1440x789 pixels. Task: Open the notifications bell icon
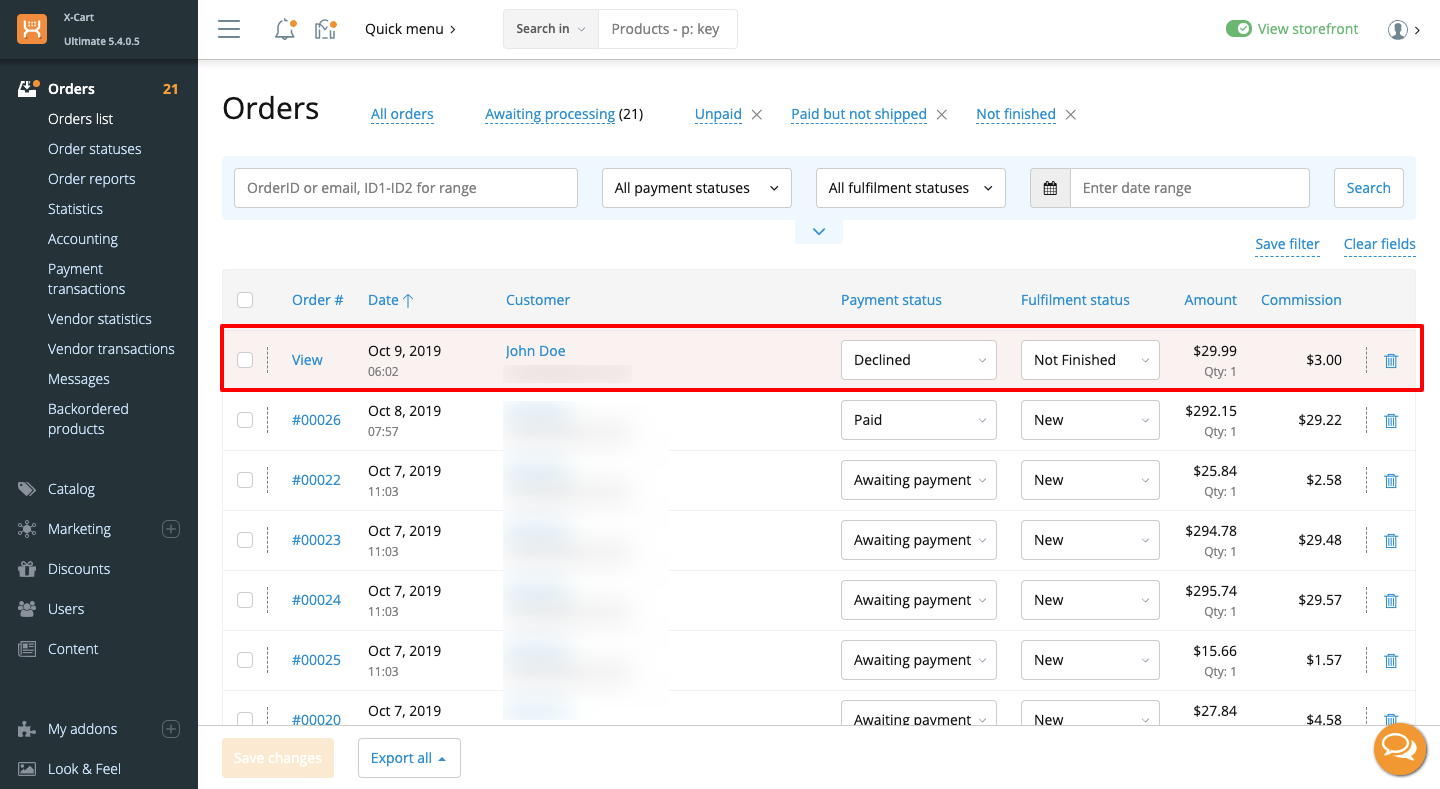(285, 29)
